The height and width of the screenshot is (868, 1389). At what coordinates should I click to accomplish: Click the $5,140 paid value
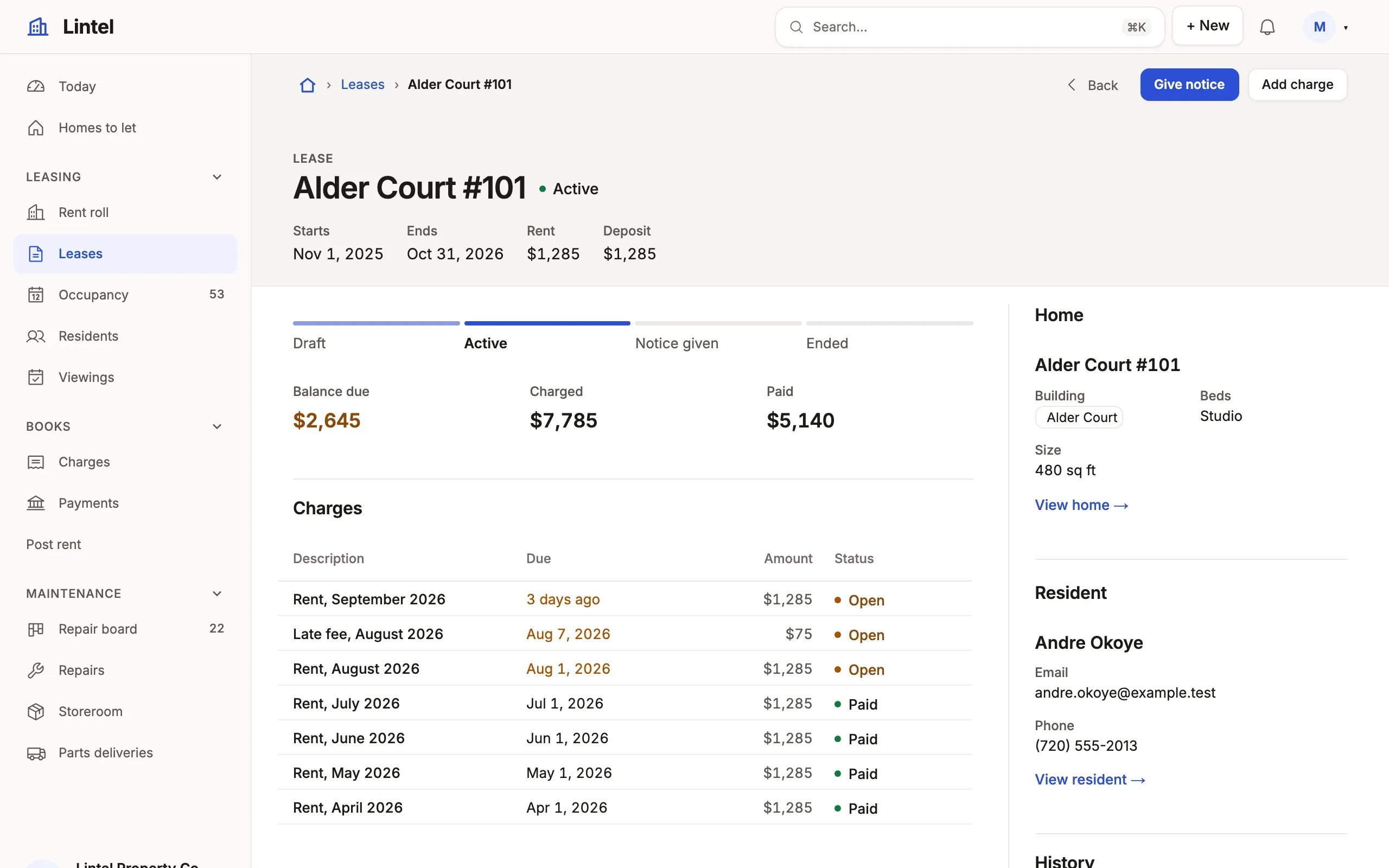[x=801, y=420]
